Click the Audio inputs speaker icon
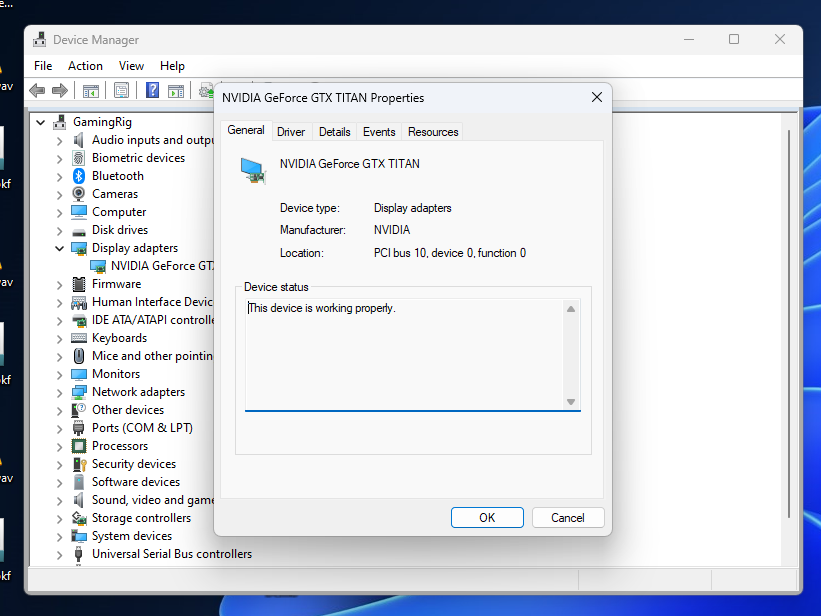821x616 pixels. (79, 140)
